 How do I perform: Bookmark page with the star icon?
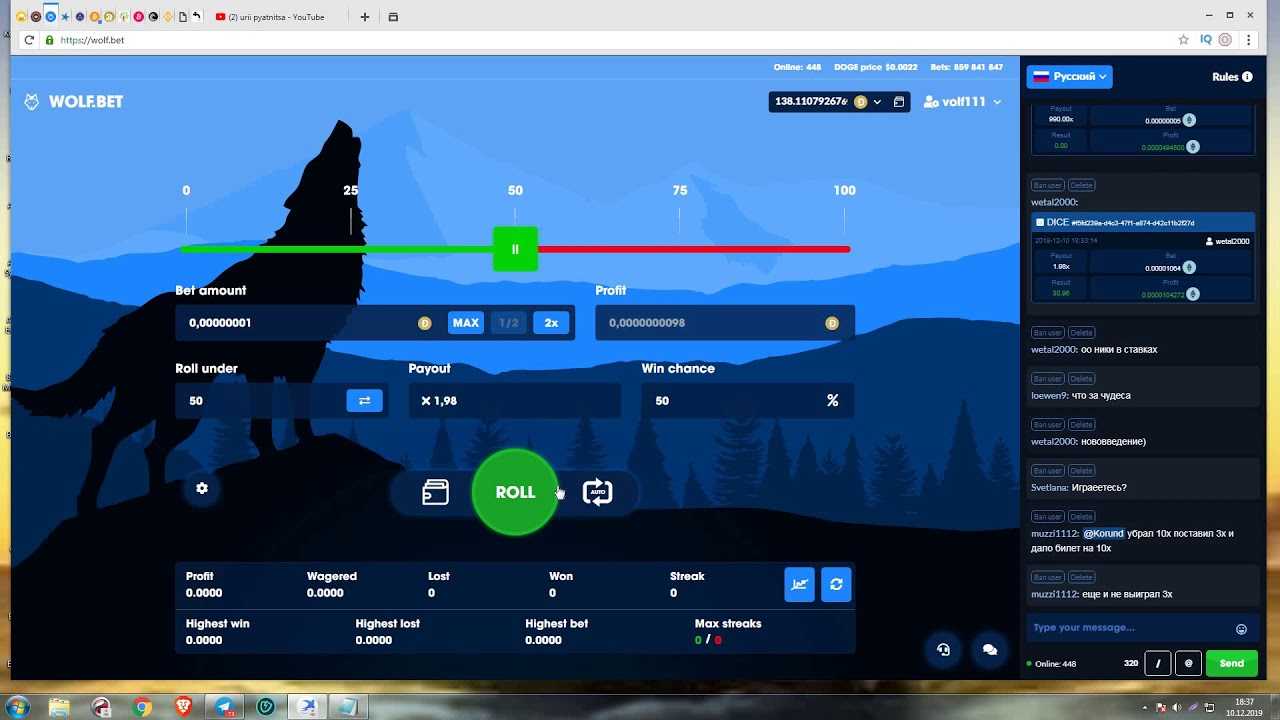coord(1183,40)
